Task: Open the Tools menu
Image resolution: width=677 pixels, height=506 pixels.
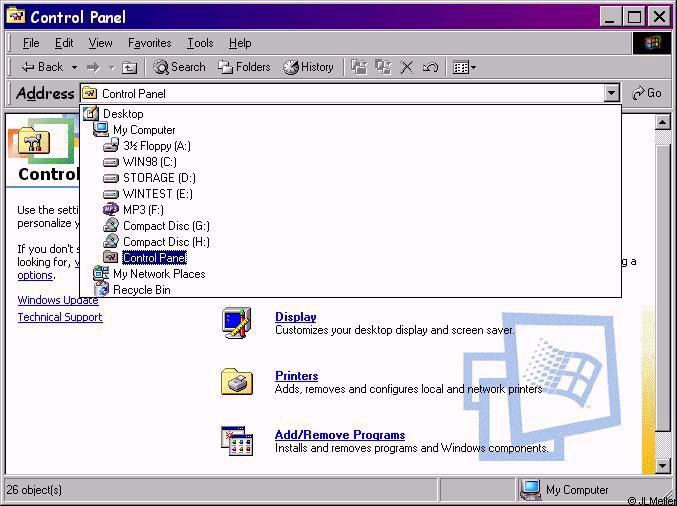Action: click(200, 43)
